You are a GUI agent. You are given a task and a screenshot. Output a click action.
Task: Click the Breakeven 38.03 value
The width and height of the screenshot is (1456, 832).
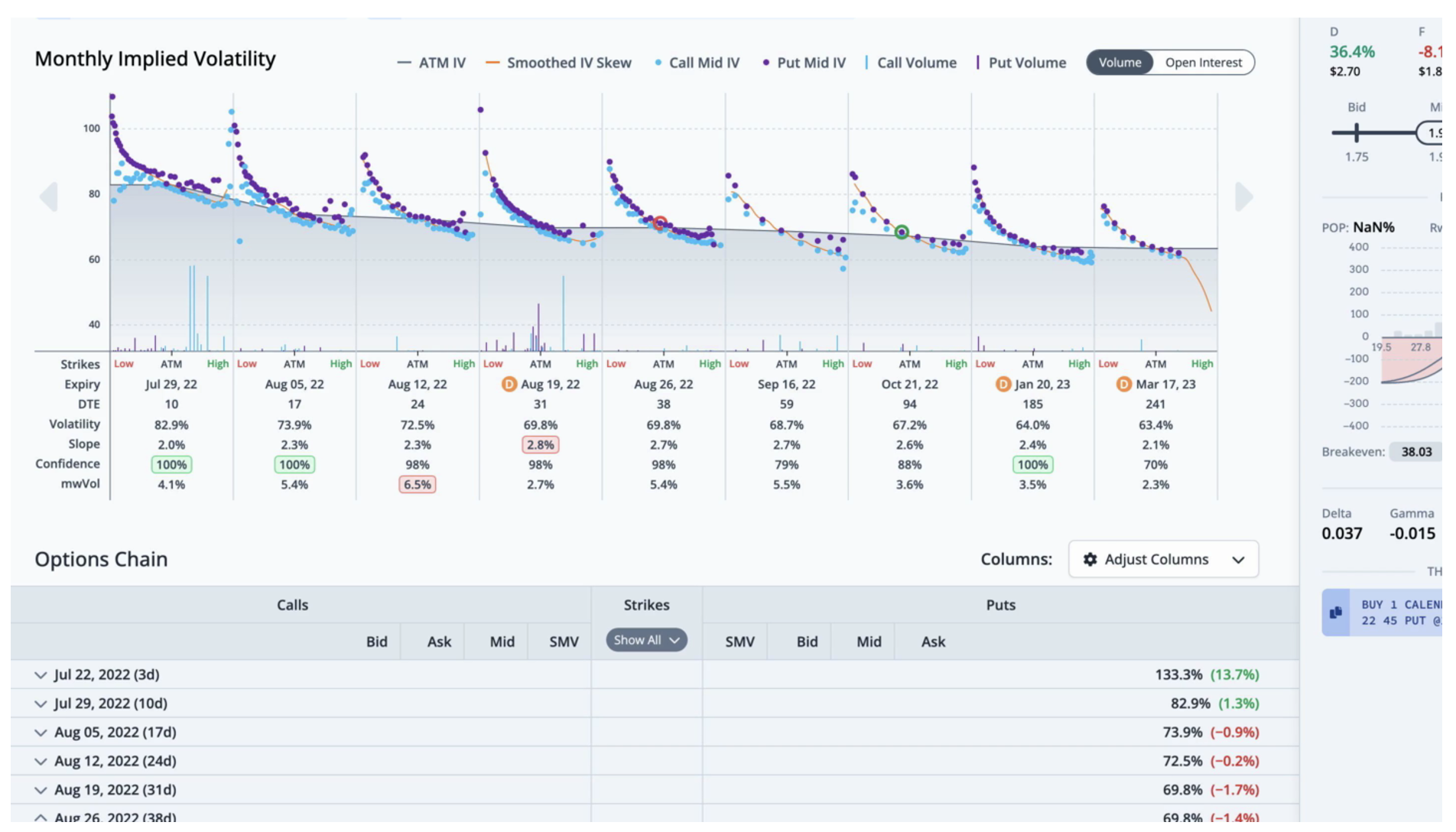(x=1415, y=452)
